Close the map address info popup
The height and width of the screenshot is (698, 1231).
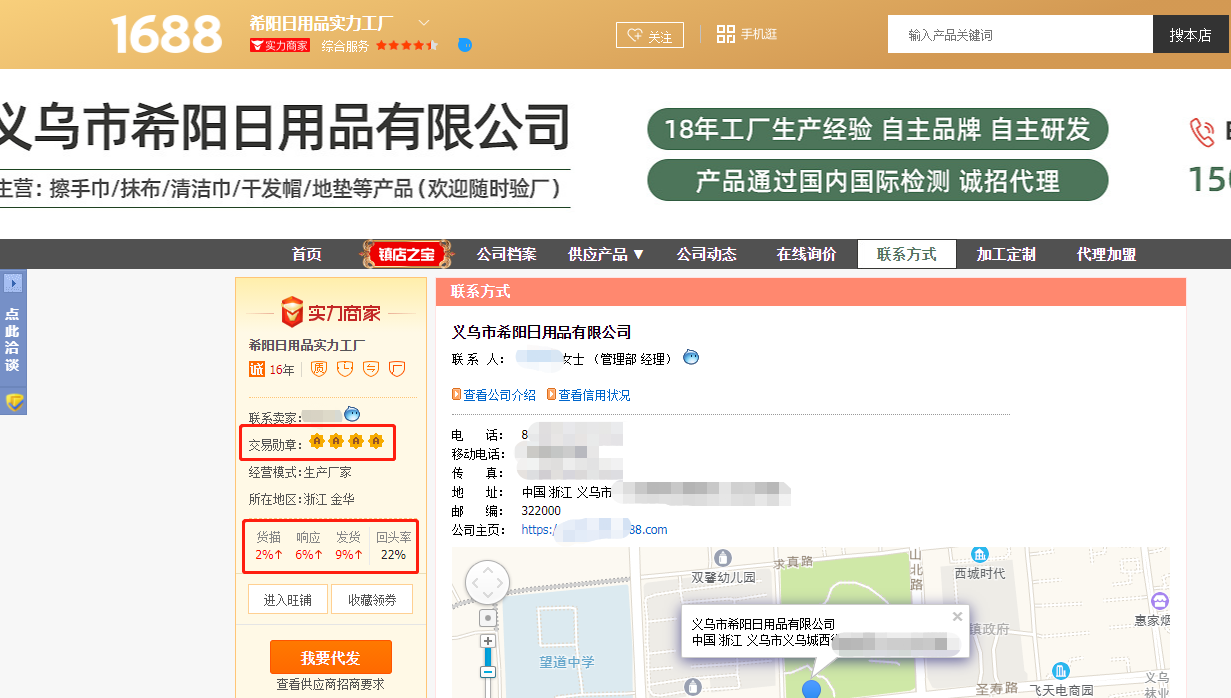957,616
